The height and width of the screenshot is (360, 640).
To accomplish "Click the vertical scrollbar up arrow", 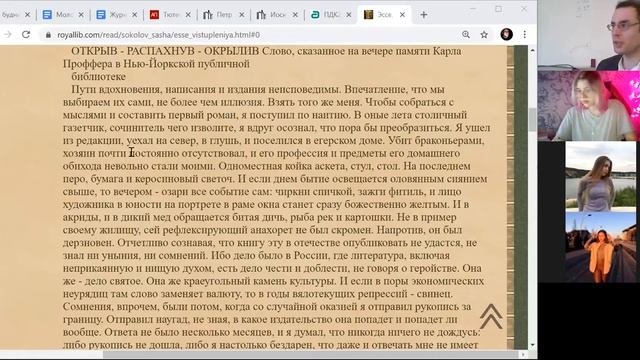I will coord(532,50).
